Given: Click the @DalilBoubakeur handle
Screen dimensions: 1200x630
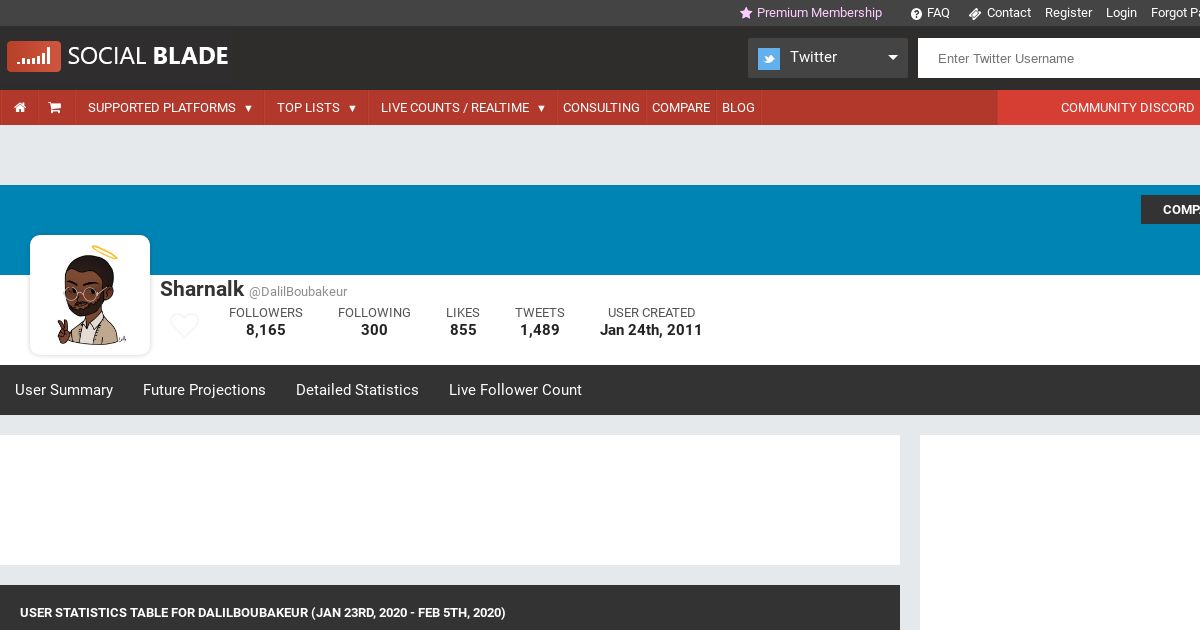Looking at the screenshot, I should 298,292.
